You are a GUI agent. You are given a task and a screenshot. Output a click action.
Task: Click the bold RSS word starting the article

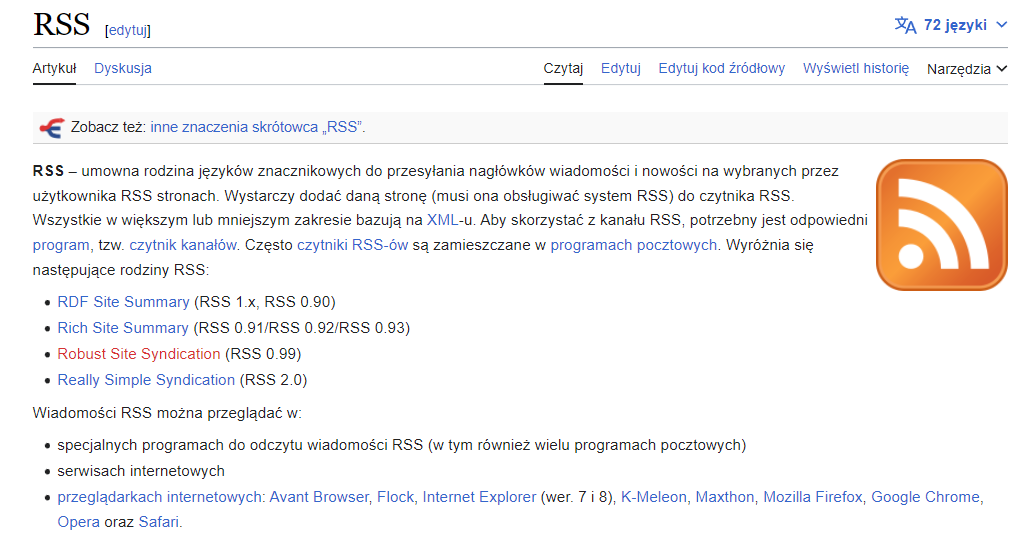tap(48, 172)
